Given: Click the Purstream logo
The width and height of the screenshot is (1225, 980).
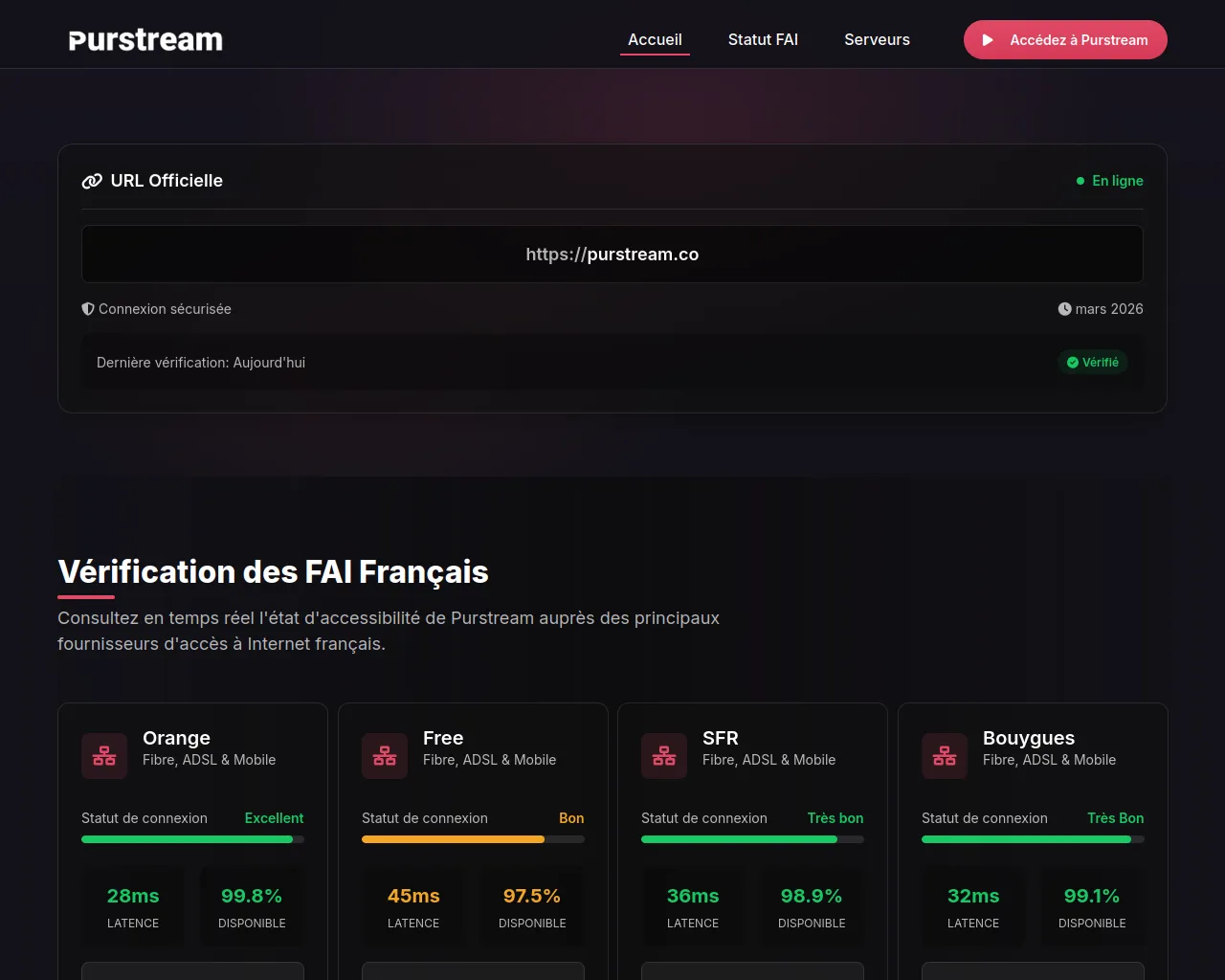Looking at the screenshot, I should [145, 40].
